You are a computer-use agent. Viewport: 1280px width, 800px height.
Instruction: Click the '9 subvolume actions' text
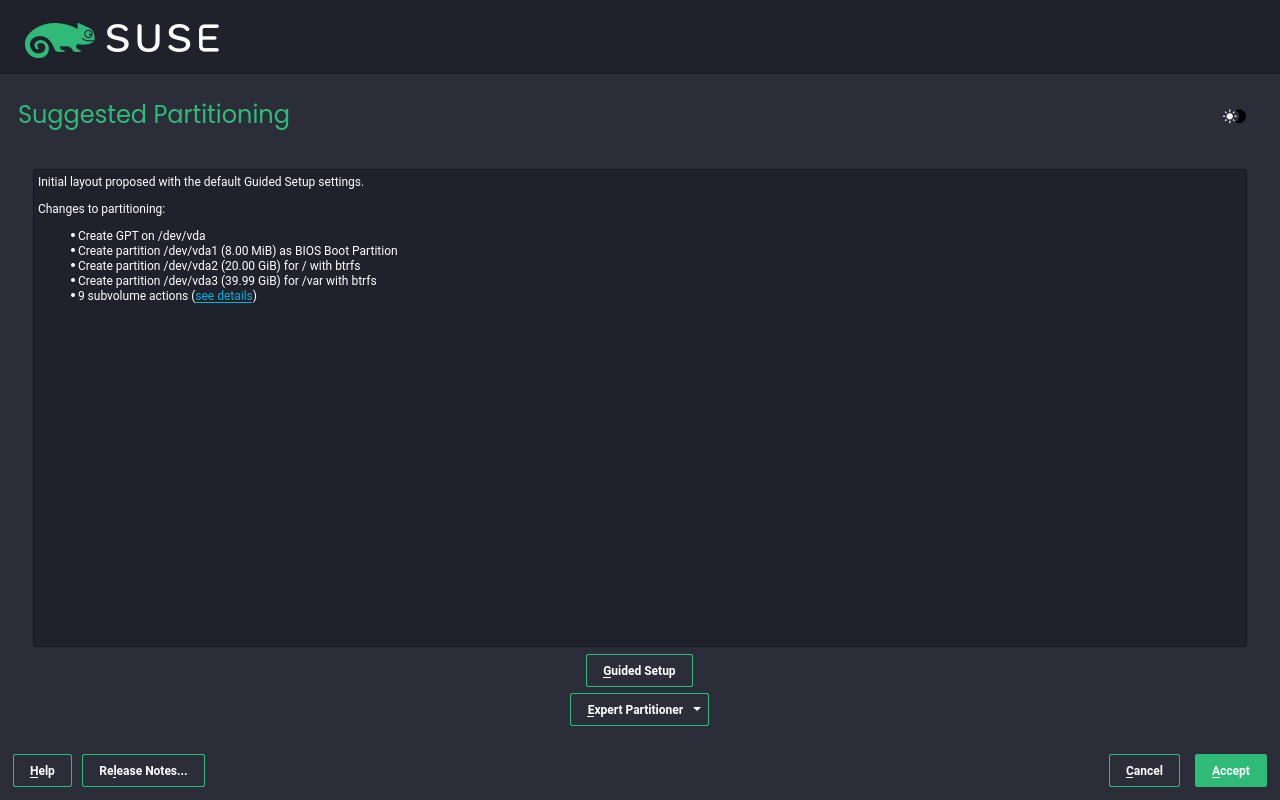click(132, 296)
